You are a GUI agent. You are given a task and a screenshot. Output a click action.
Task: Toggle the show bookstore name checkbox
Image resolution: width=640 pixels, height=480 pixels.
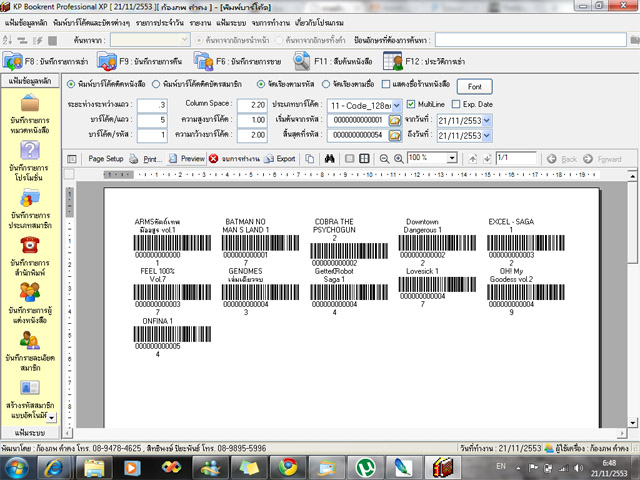(386, 84)
